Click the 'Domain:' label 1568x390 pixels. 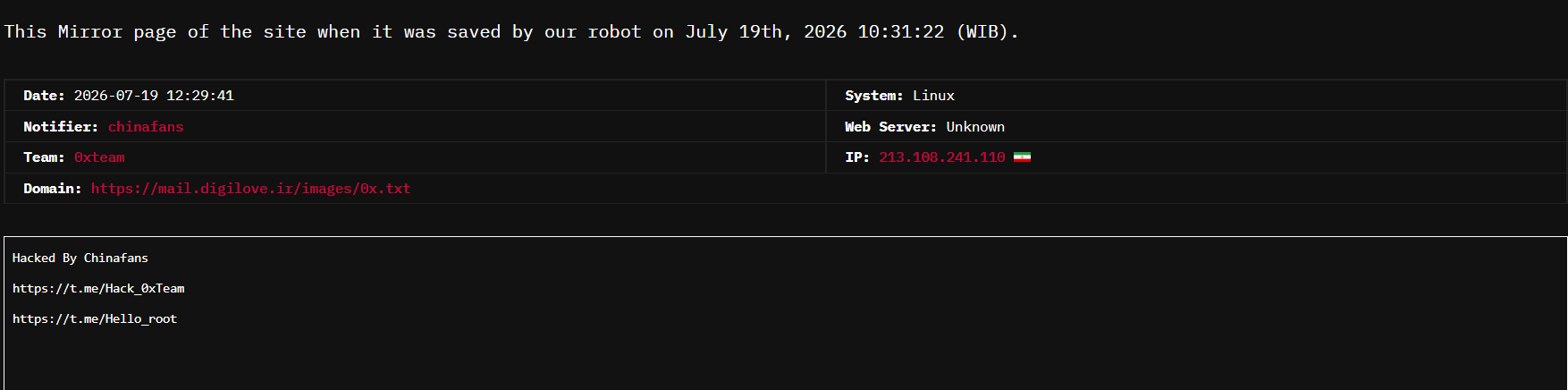52,189
